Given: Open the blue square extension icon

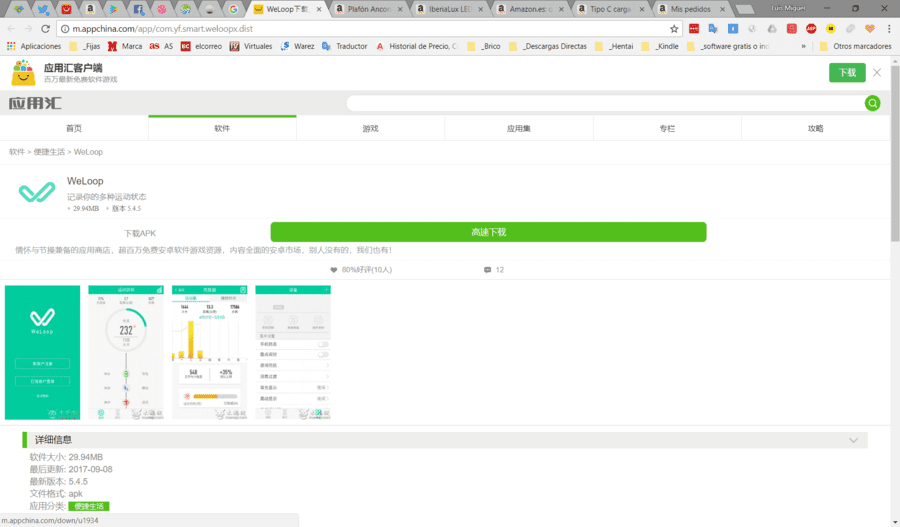Looking at the screenshot, I should click(x=733, y=29).
